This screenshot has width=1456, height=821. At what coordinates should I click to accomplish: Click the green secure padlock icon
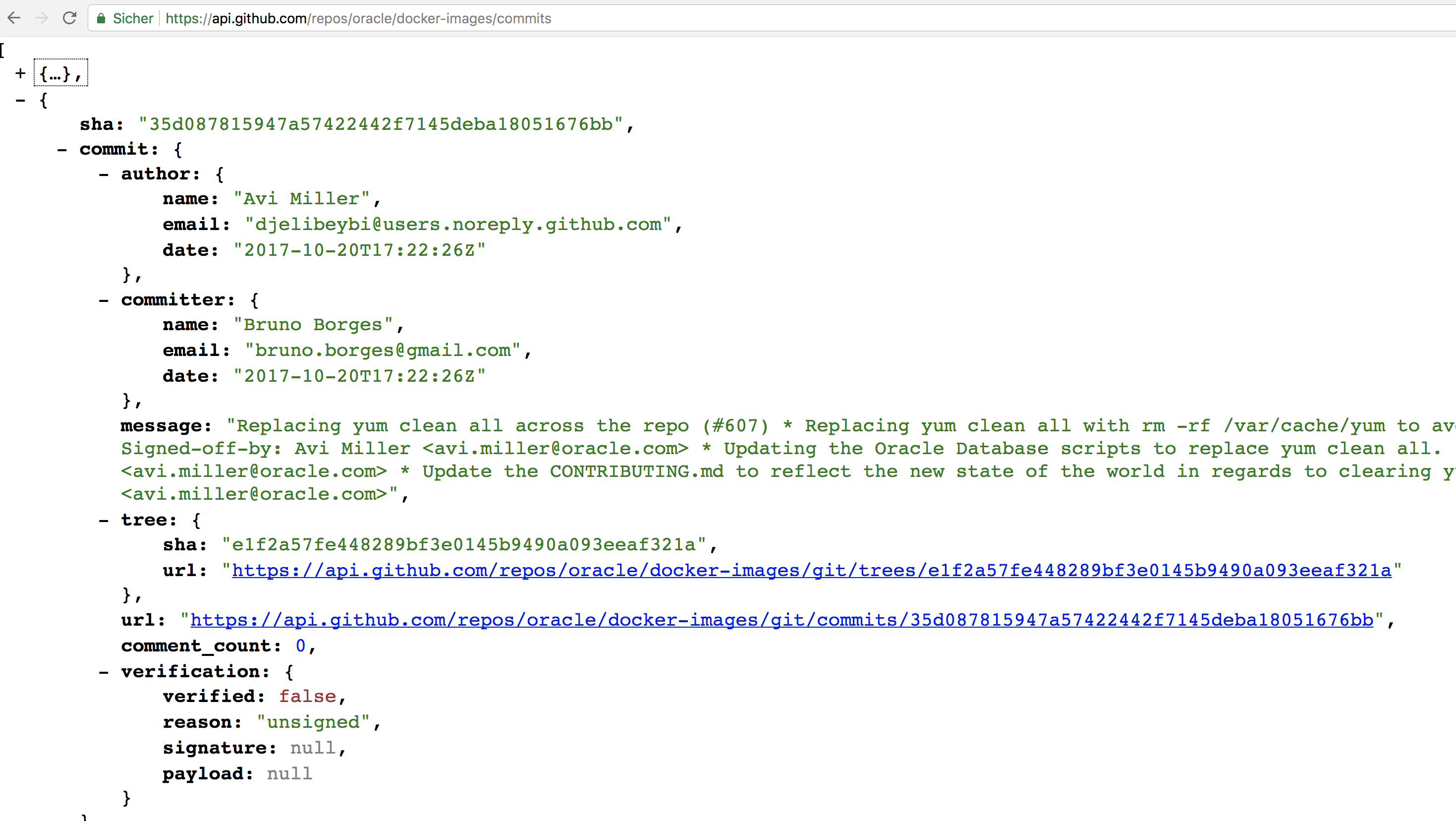click(x=101, y=19)
